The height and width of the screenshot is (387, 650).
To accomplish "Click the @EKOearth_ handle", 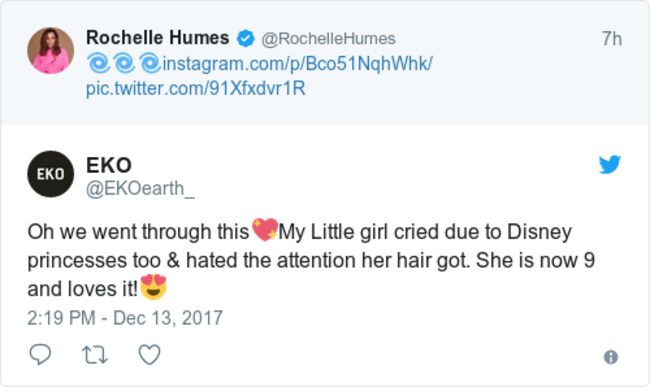I will click(x=140, y=189).
